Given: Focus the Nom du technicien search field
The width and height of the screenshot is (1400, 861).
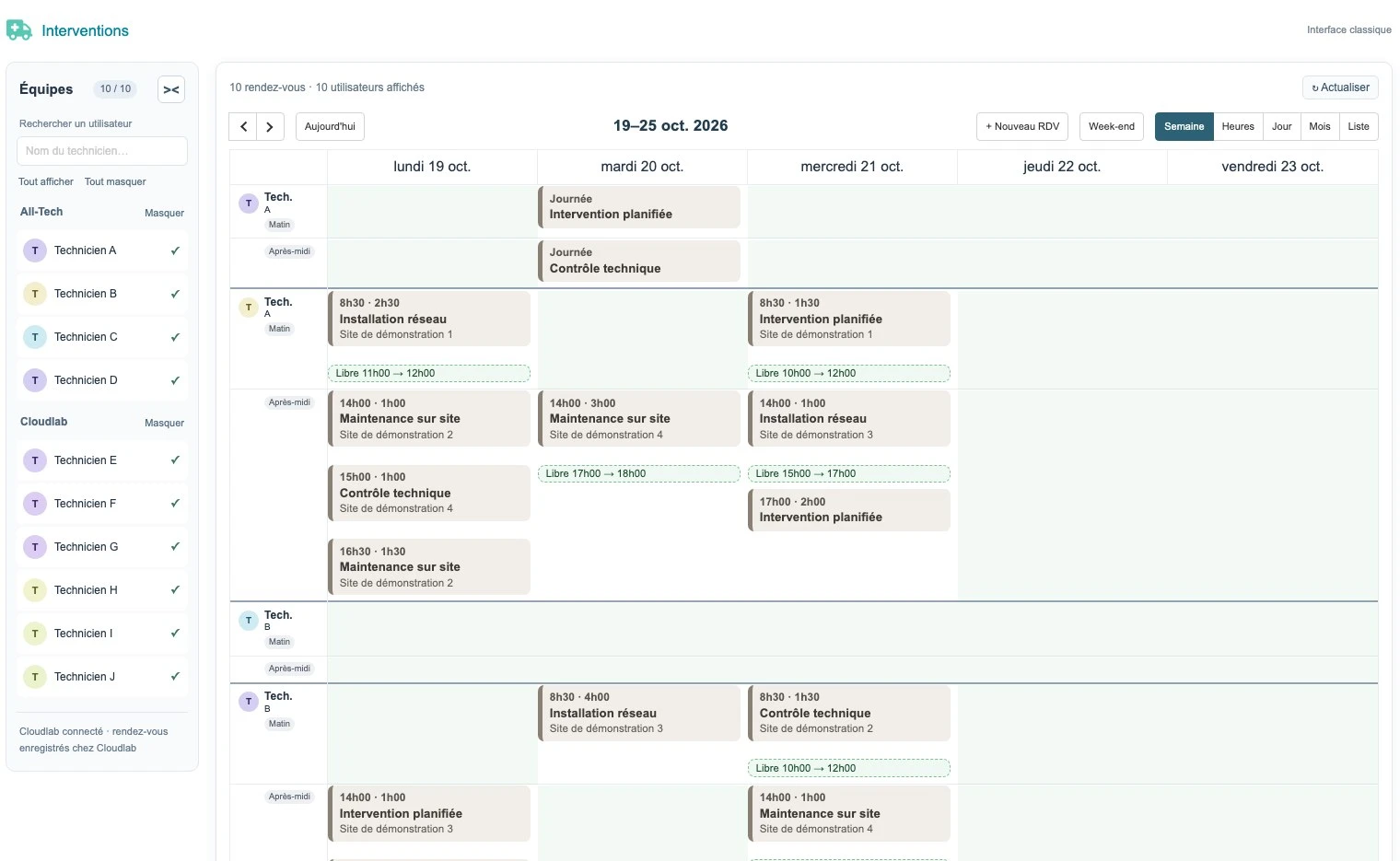Looking at the screenshot, I should pos(102,151).
